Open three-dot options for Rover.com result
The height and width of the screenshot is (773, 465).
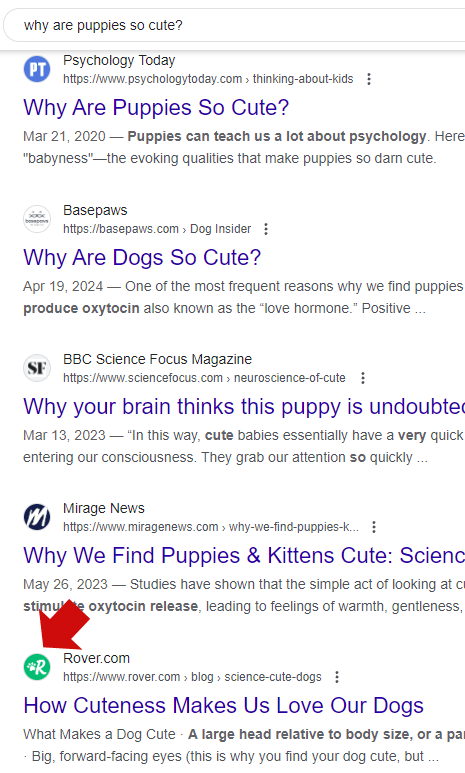click(x=337, y=677)
